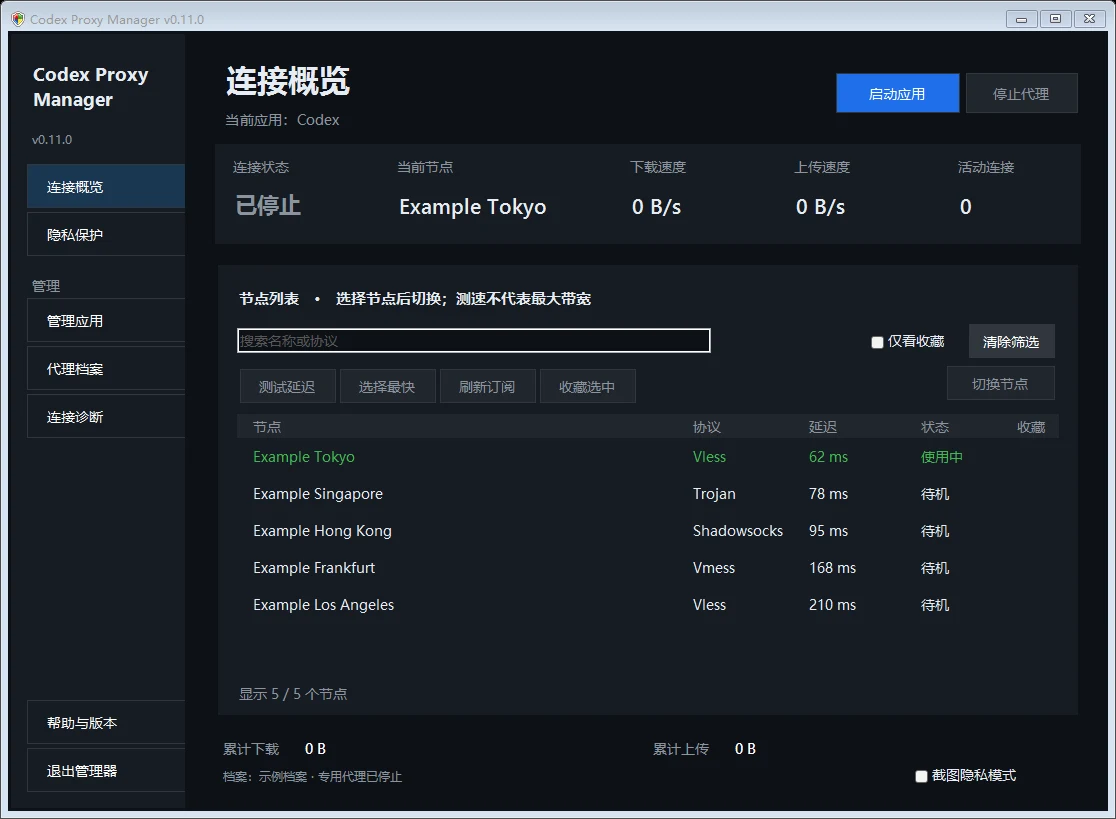This screenshot has height=819, width=1116.
Task: Focus the 搜索名称或协议 search field
Action: (474, 341)
